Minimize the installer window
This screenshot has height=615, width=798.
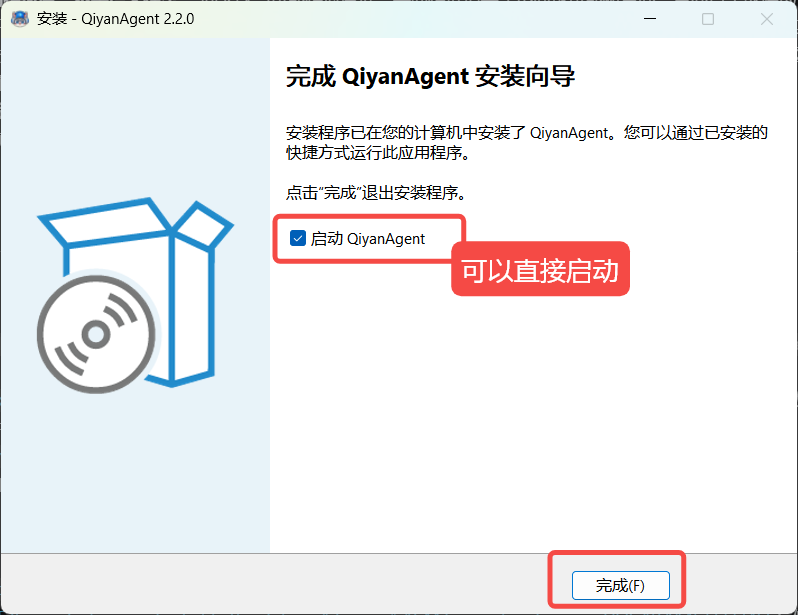650,19
